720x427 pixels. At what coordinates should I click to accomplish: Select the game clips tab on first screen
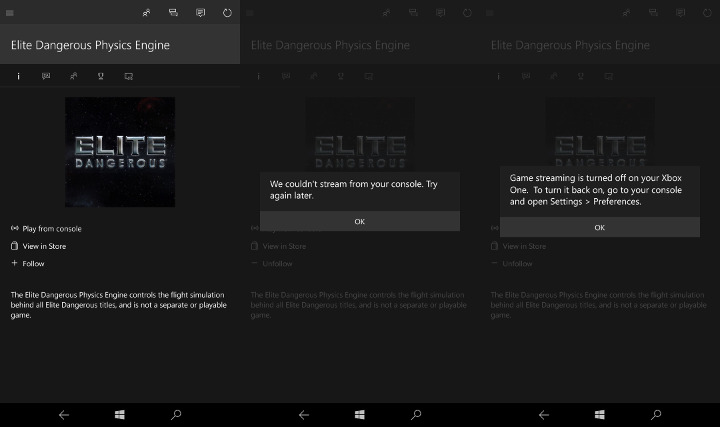click(129, 76)
